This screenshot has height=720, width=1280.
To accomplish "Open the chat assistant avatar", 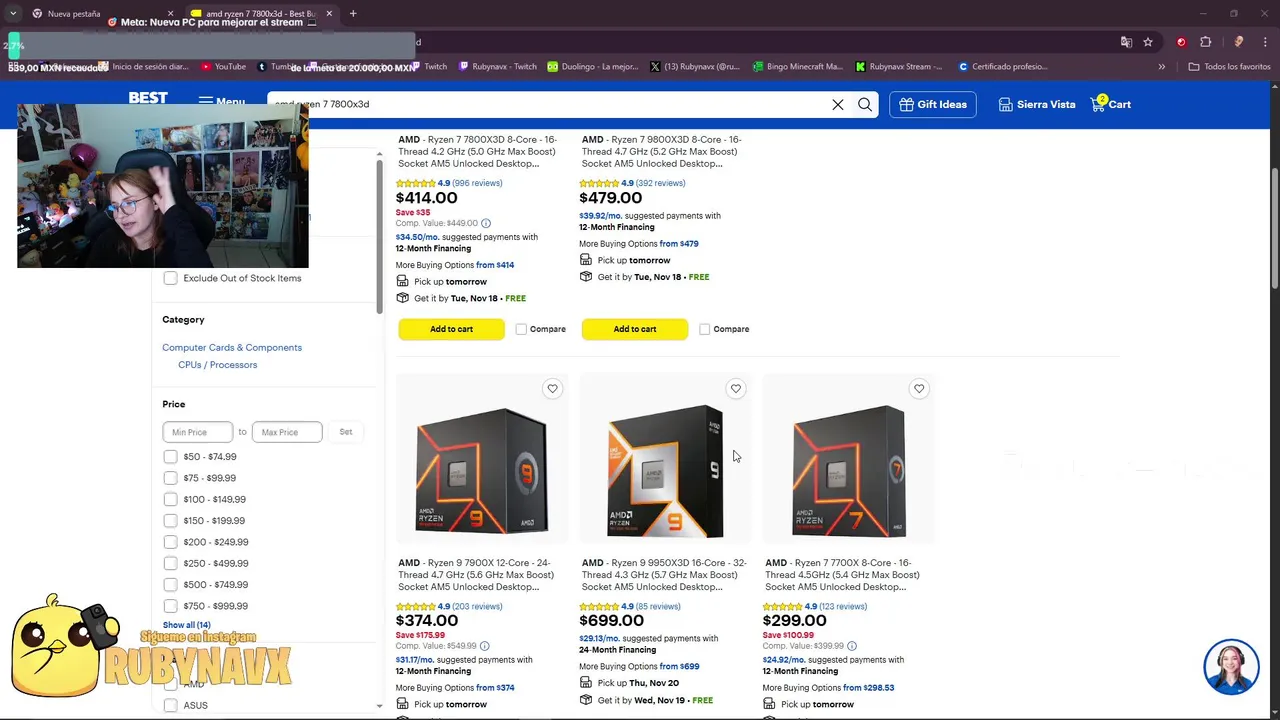I will pyautogui.click(x=1231, y=667).
